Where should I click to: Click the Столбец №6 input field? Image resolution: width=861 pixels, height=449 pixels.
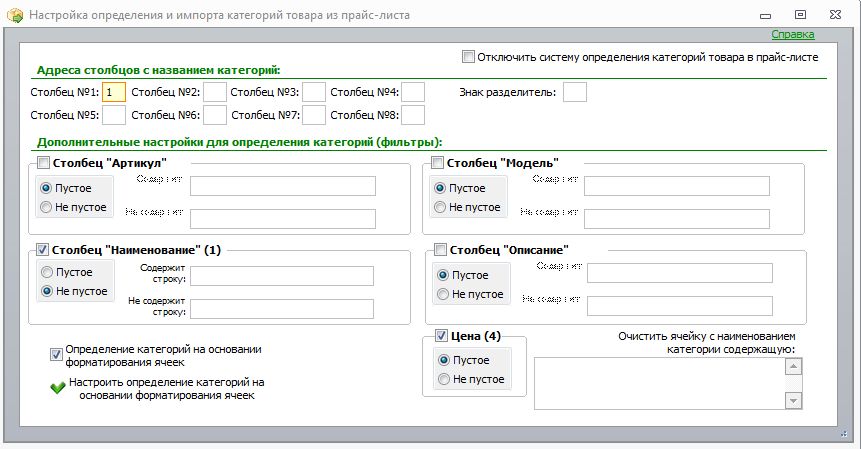[215, 115]
